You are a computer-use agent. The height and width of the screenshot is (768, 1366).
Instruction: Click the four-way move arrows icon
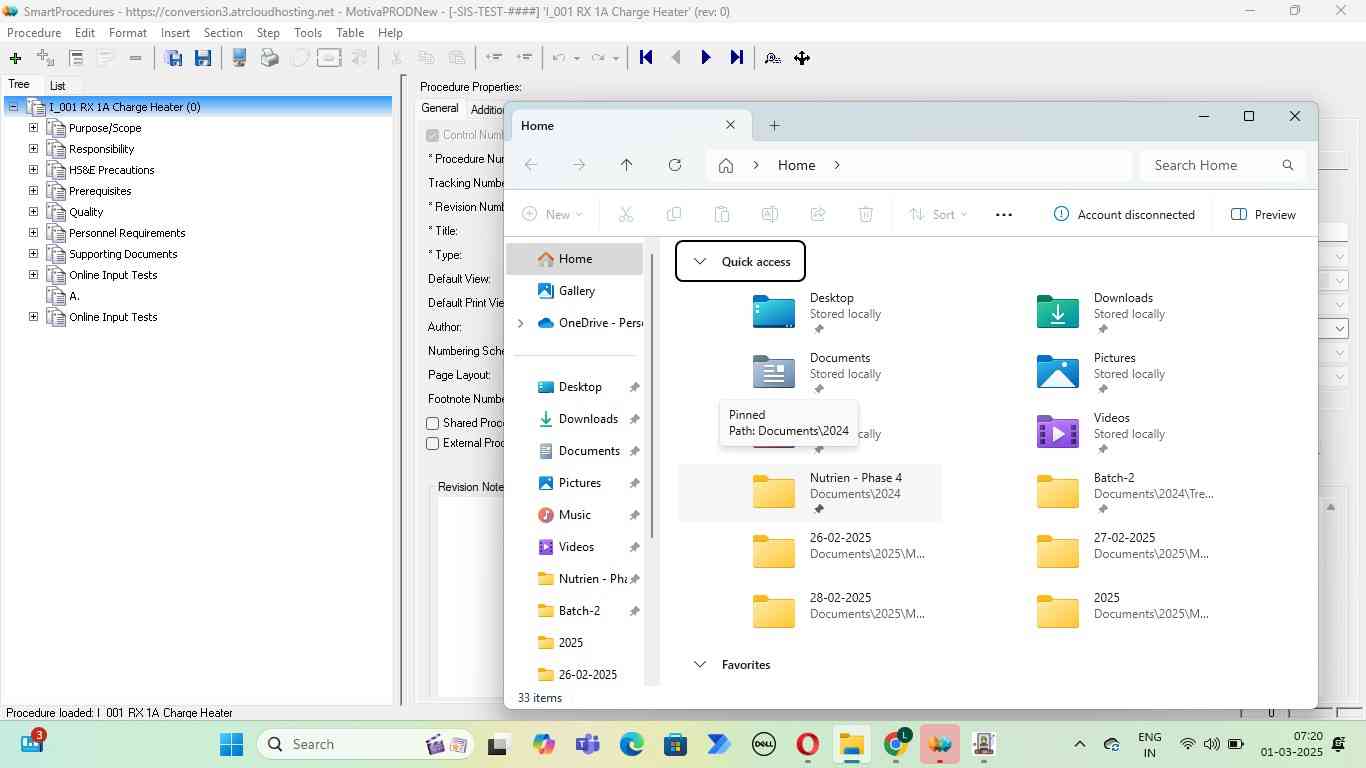point(802,58)
